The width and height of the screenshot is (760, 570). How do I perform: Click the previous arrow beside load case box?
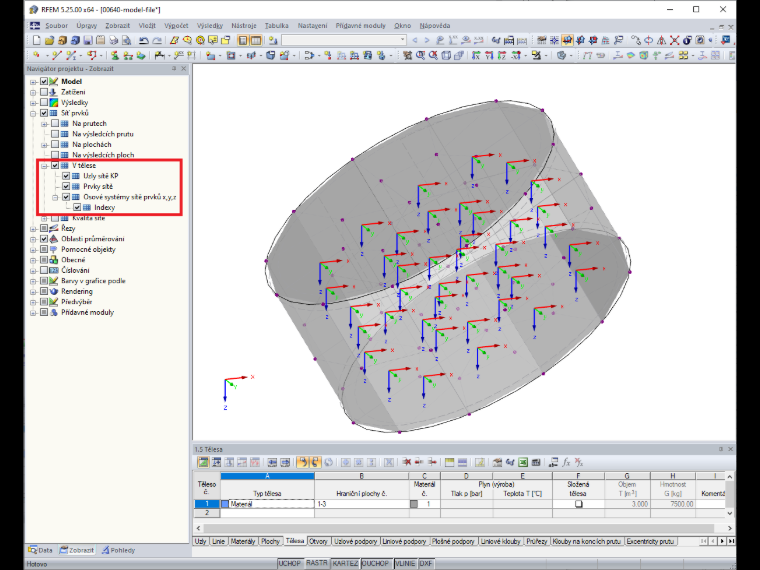coord(414,40)
